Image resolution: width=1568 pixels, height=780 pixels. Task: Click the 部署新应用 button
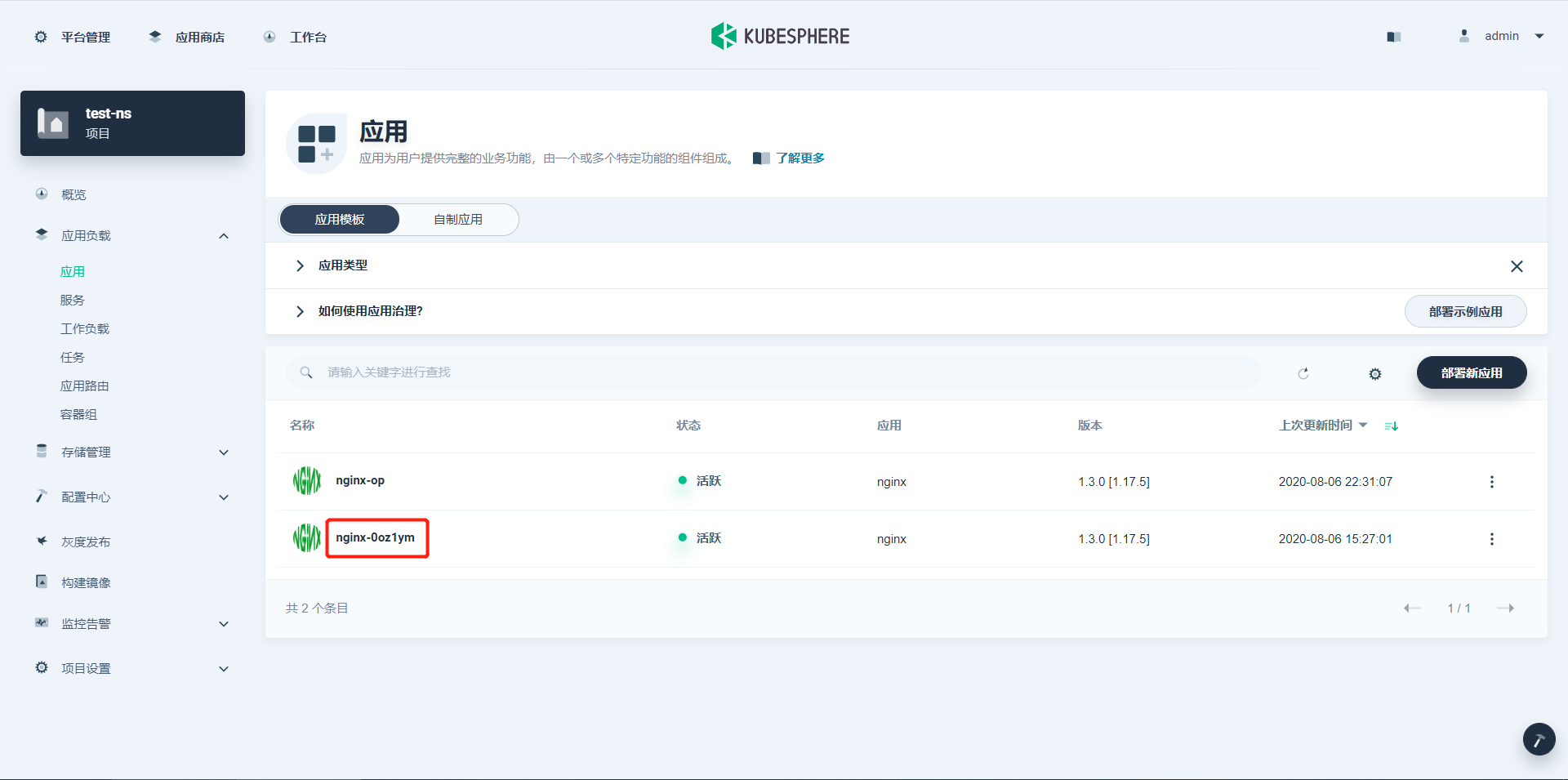click(1472, 372)
